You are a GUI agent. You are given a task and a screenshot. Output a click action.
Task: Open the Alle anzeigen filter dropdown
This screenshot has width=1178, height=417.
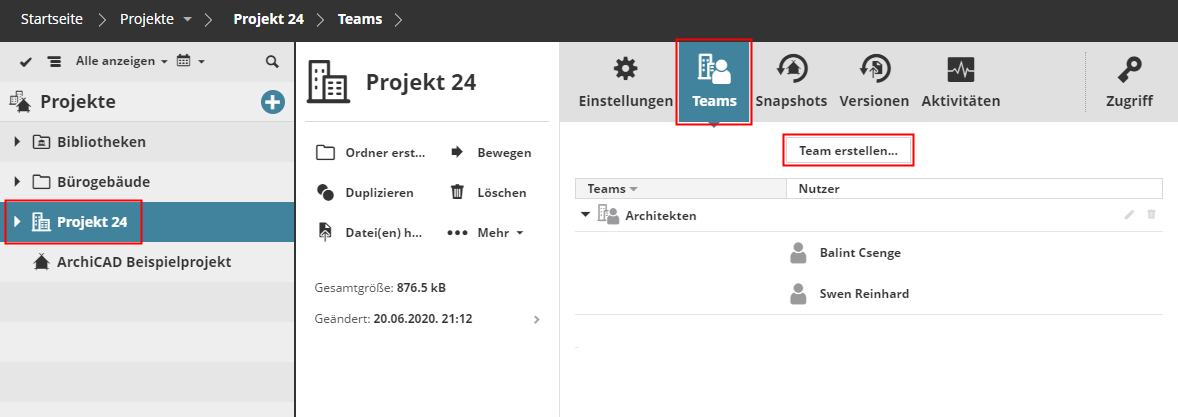tap(122, 61)
